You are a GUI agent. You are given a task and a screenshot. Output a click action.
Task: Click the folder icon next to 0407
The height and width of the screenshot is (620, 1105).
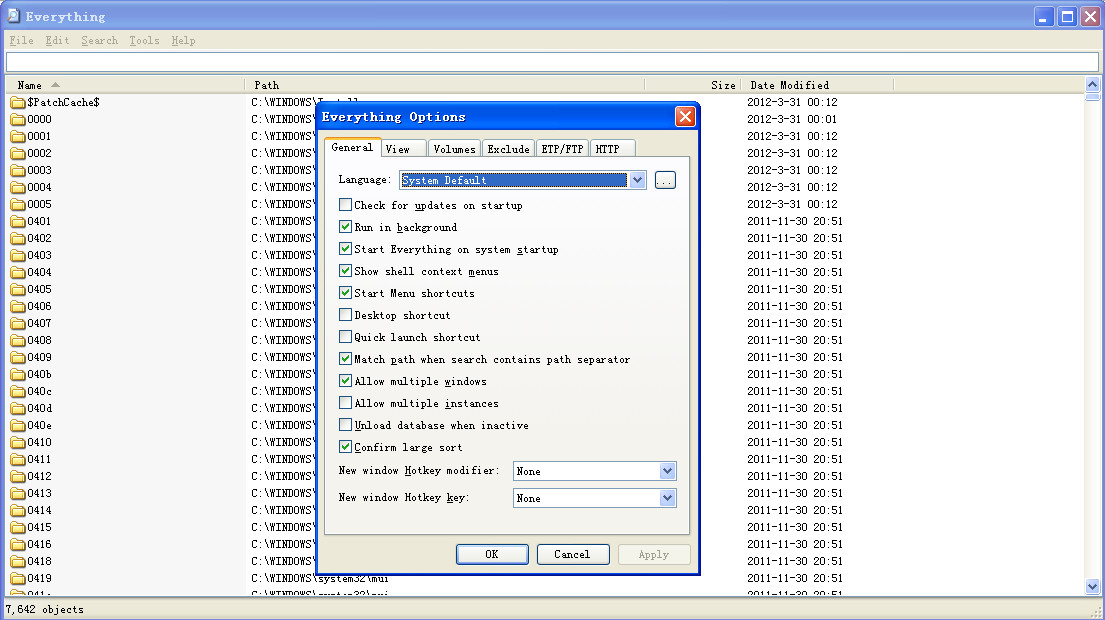coord(18,323)
